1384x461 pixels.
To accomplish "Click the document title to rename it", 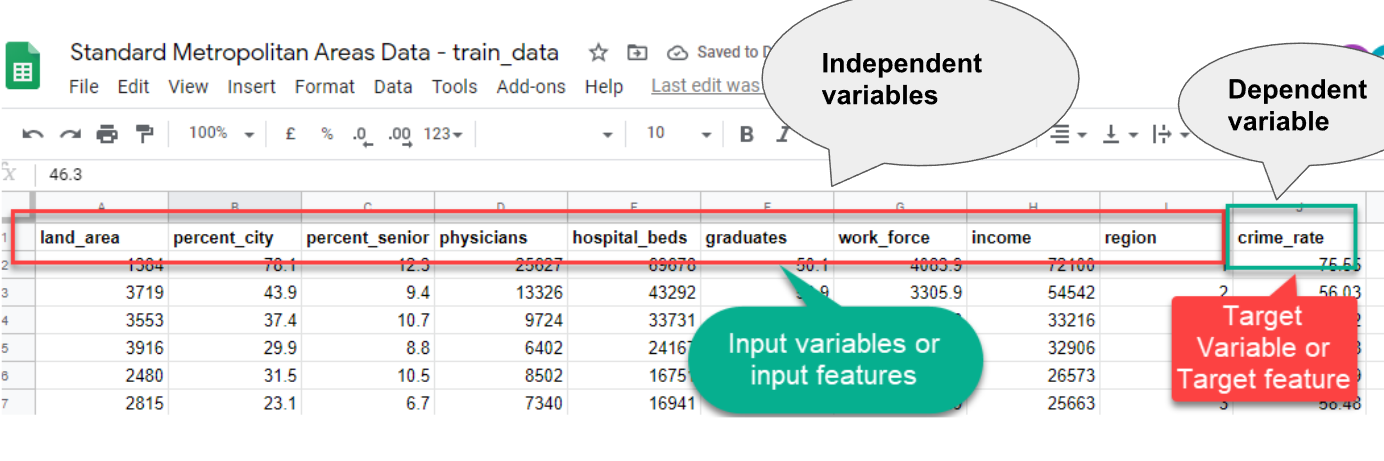I will [x=314, y=52].
